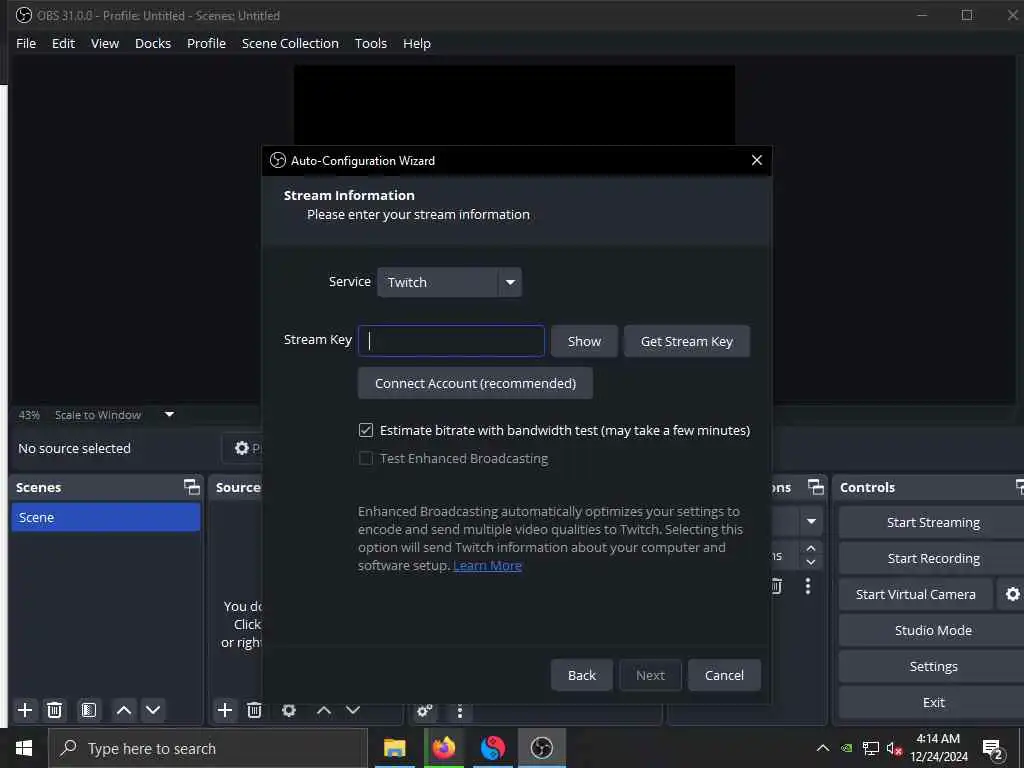The height and width of the screenshot is (768, 1024).
Task: Open the File menu
Action: pyautogui.click(x=26, y=43)
